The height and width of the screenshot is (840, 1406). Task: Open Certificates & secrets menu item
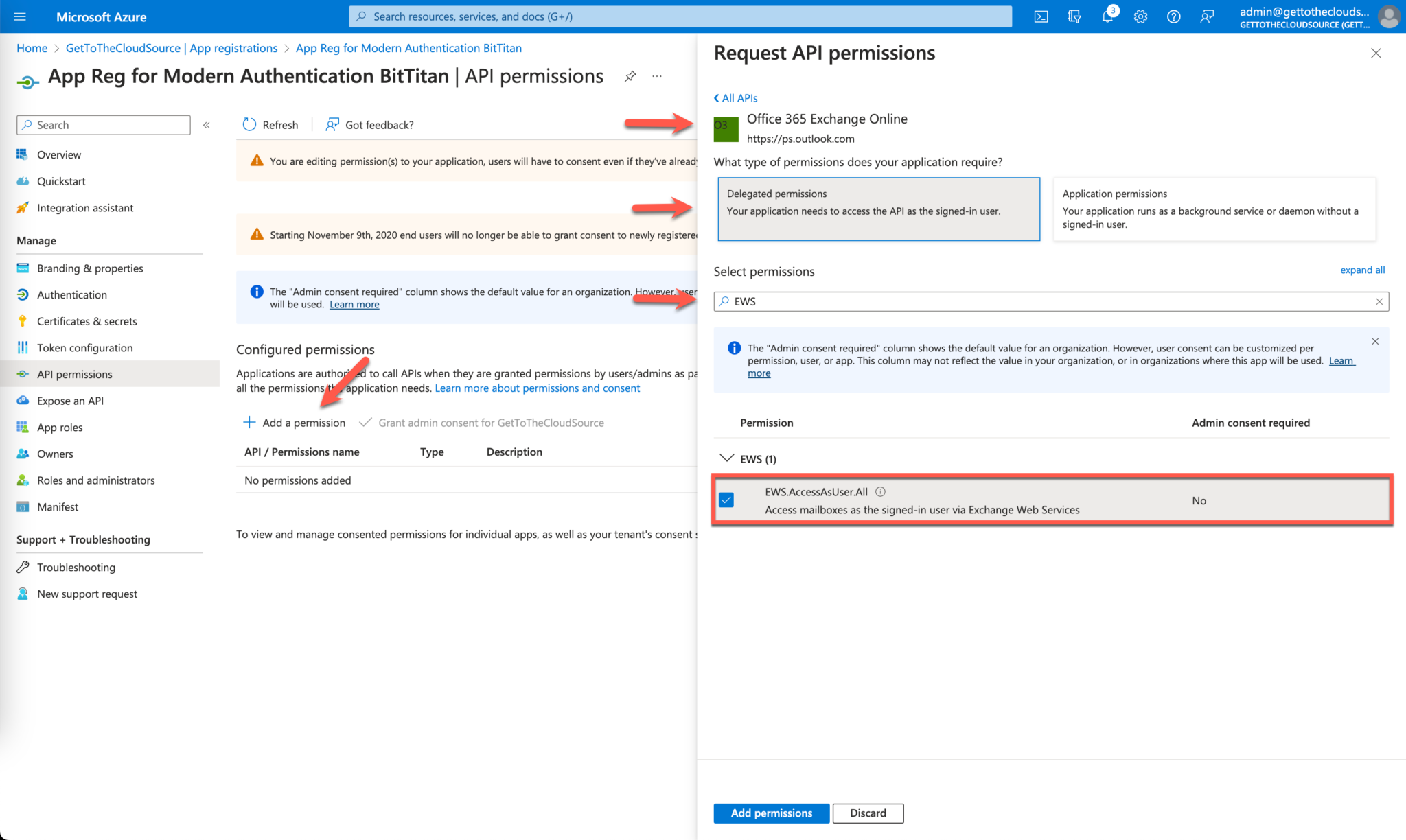(x=87, y=321)
